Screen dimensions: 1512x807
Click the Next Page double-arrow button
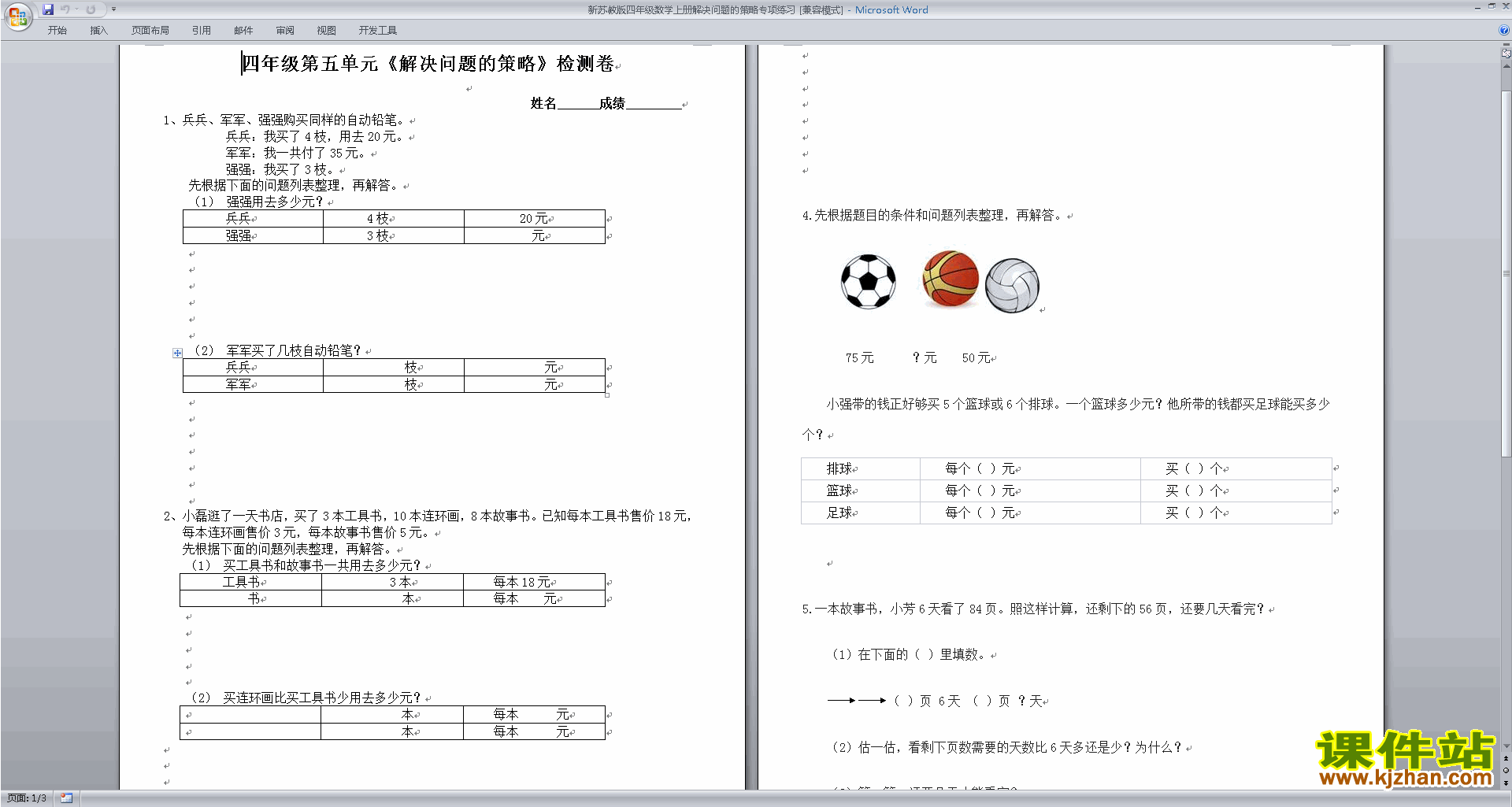pyautogui.click(x=1506, y=783)
